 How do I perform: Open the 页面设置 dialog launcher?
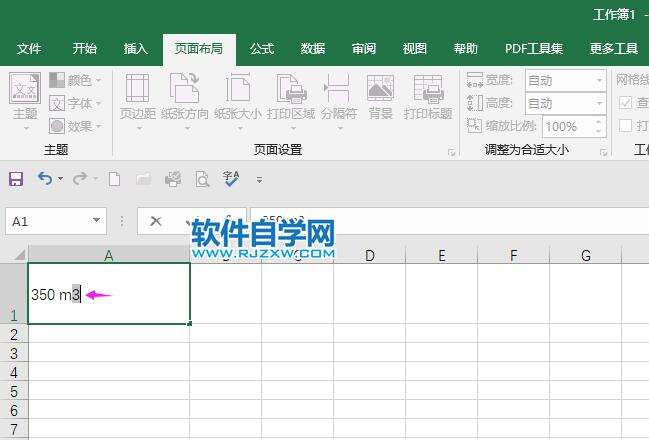click(451, 153)
